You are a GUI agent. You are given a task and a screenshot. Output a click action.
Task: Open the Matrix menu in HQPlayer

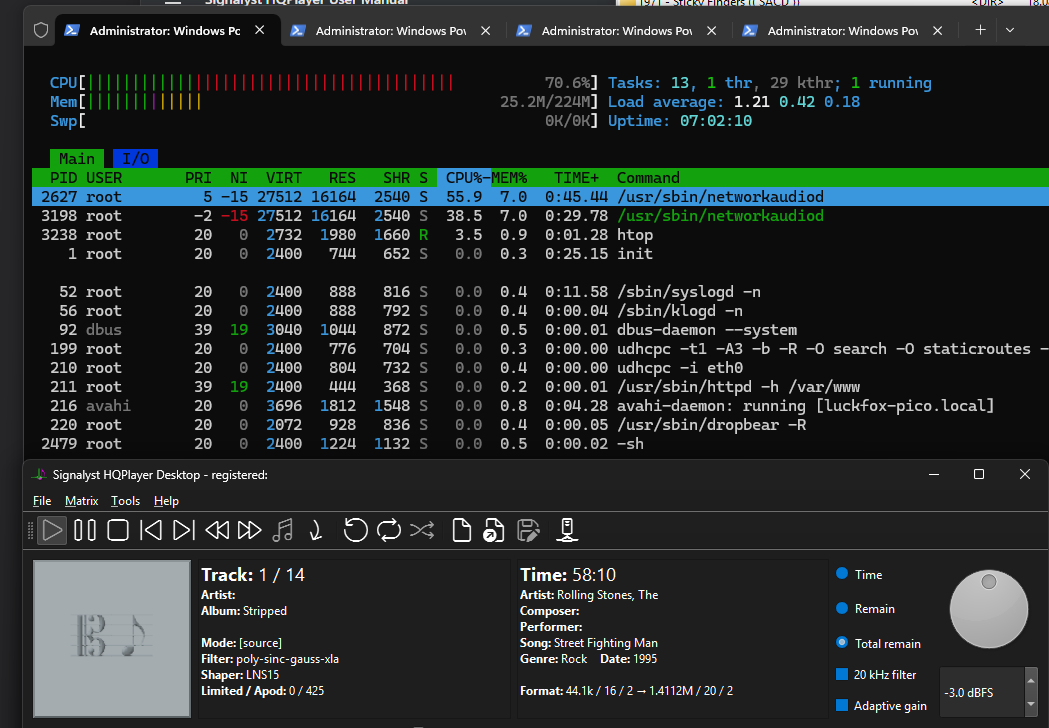[x=82, y=501]
